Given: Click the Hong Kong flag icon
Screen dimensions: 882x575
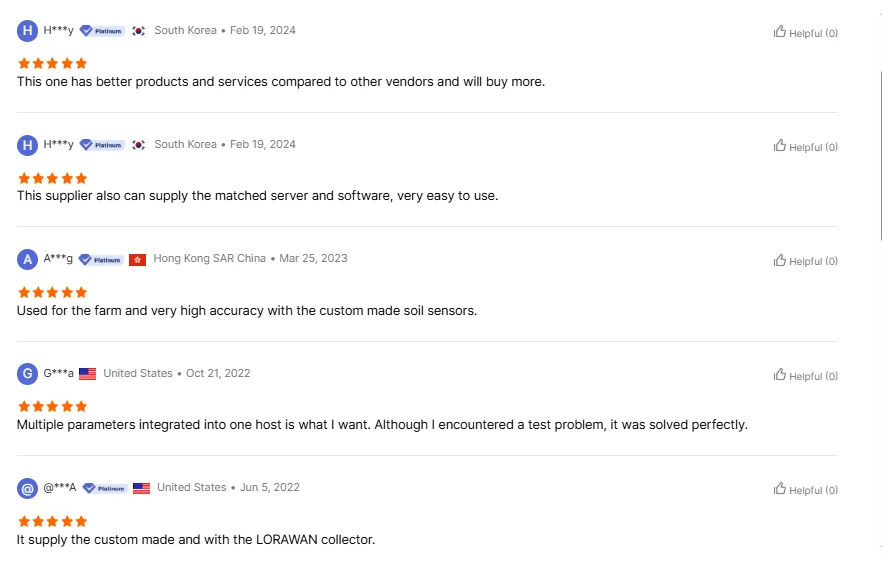Looking at the screenshot, I should (138, 259).
